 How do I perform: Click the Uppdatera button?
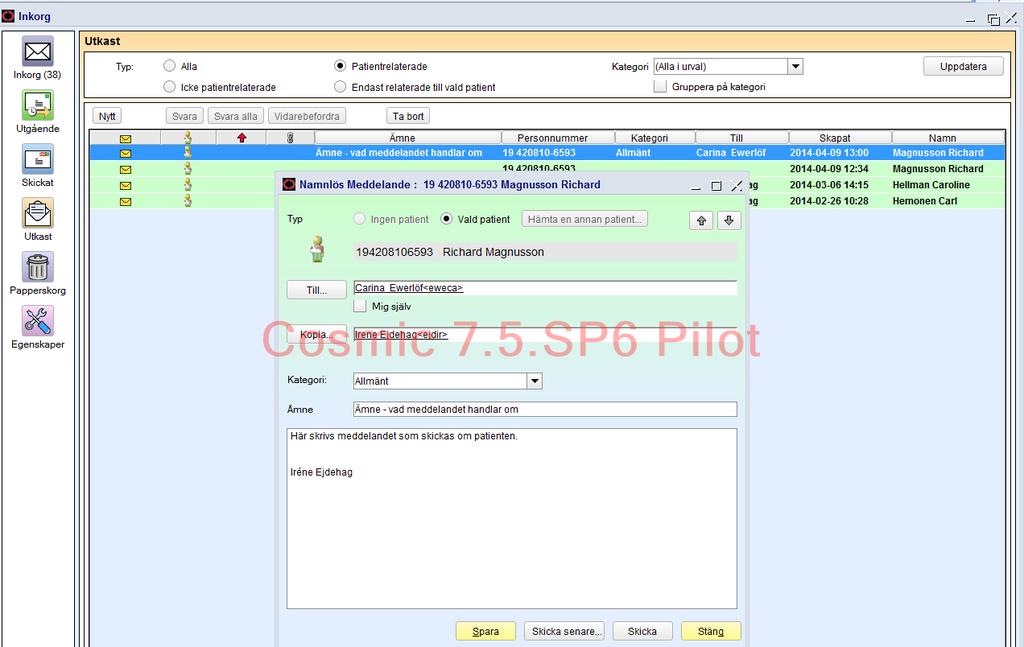(963, 67)
